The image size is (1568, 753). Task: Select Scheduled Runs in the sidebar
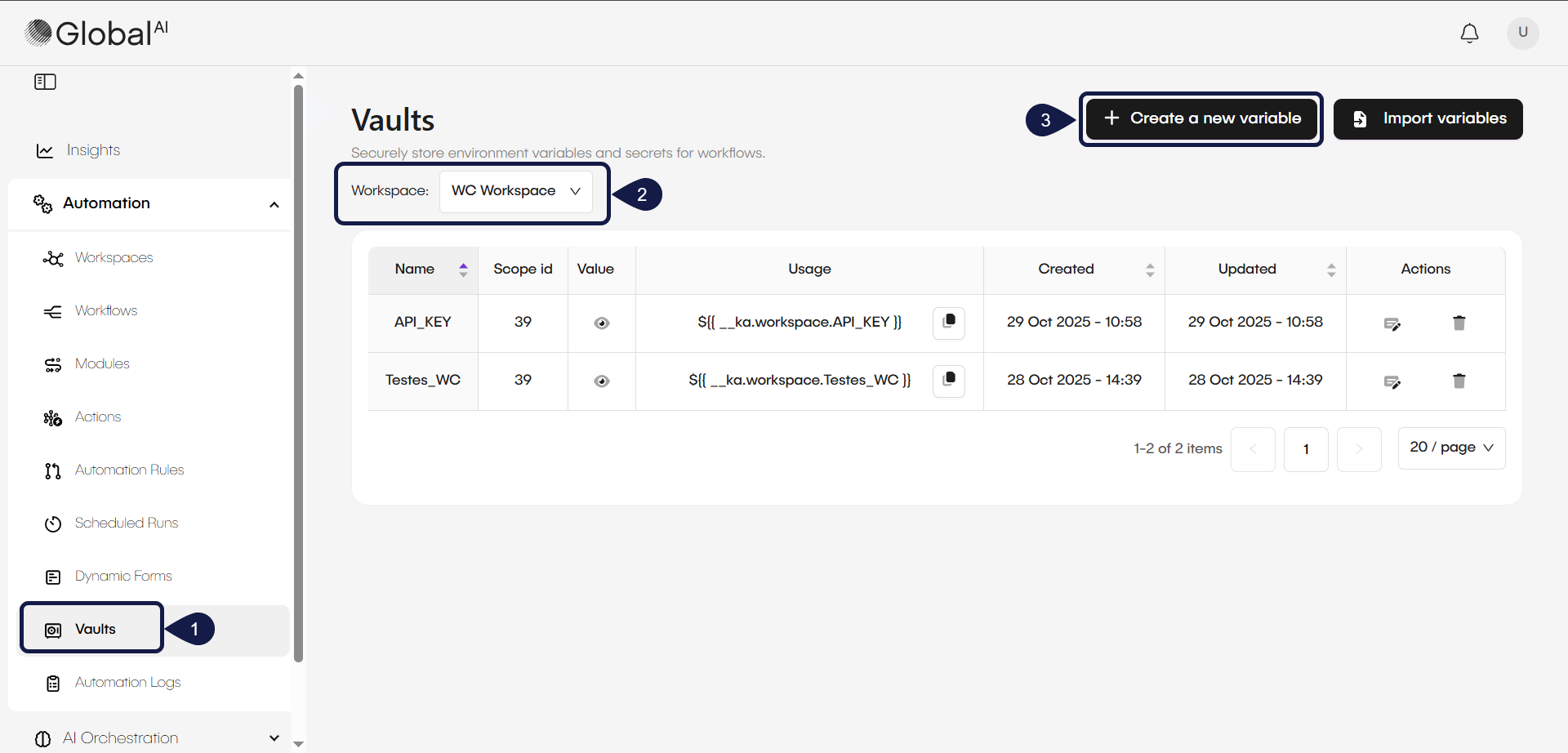point(127,523)
